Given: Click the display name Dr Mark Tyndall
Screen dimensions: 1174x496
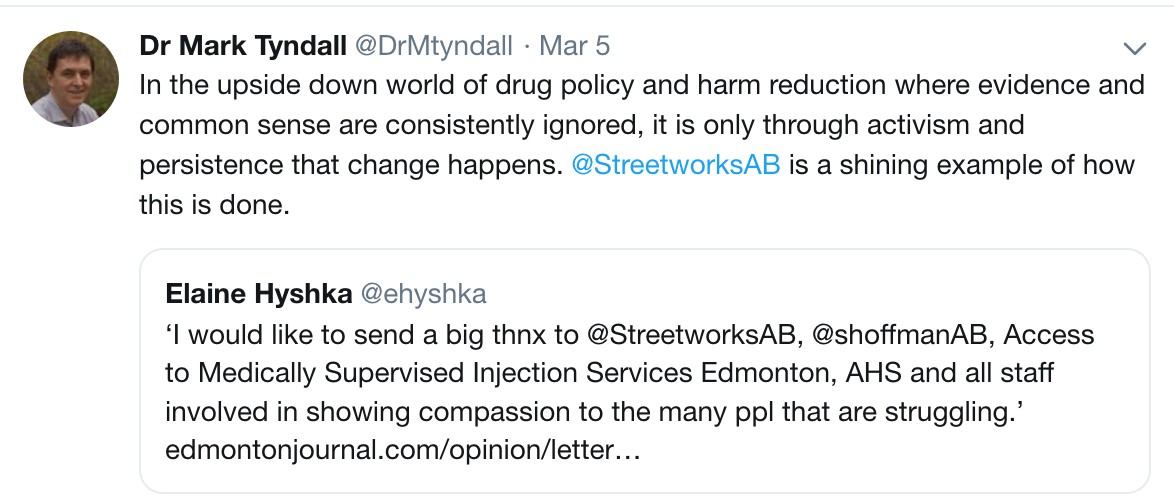Looking at the screenshot, I should click(x=243, y=46).
